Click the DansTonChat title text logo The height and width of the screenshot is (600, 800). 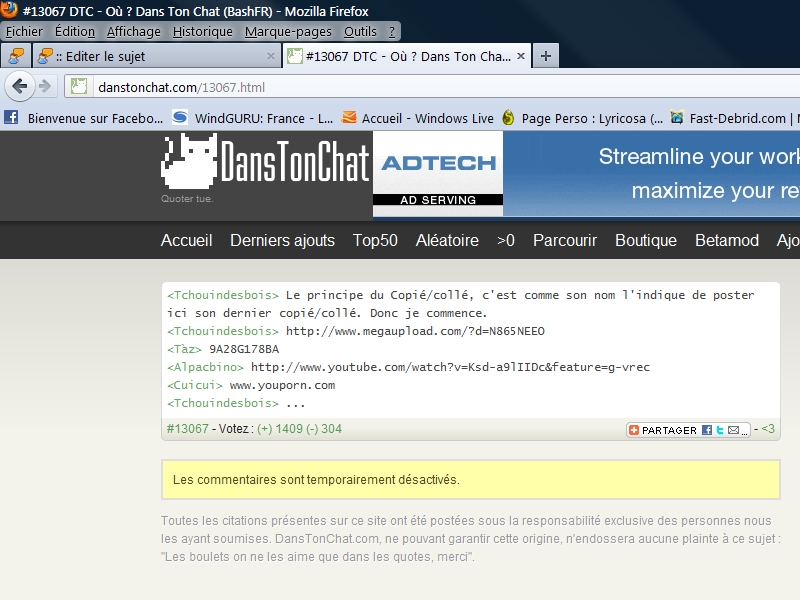click(x=294, y=161)
